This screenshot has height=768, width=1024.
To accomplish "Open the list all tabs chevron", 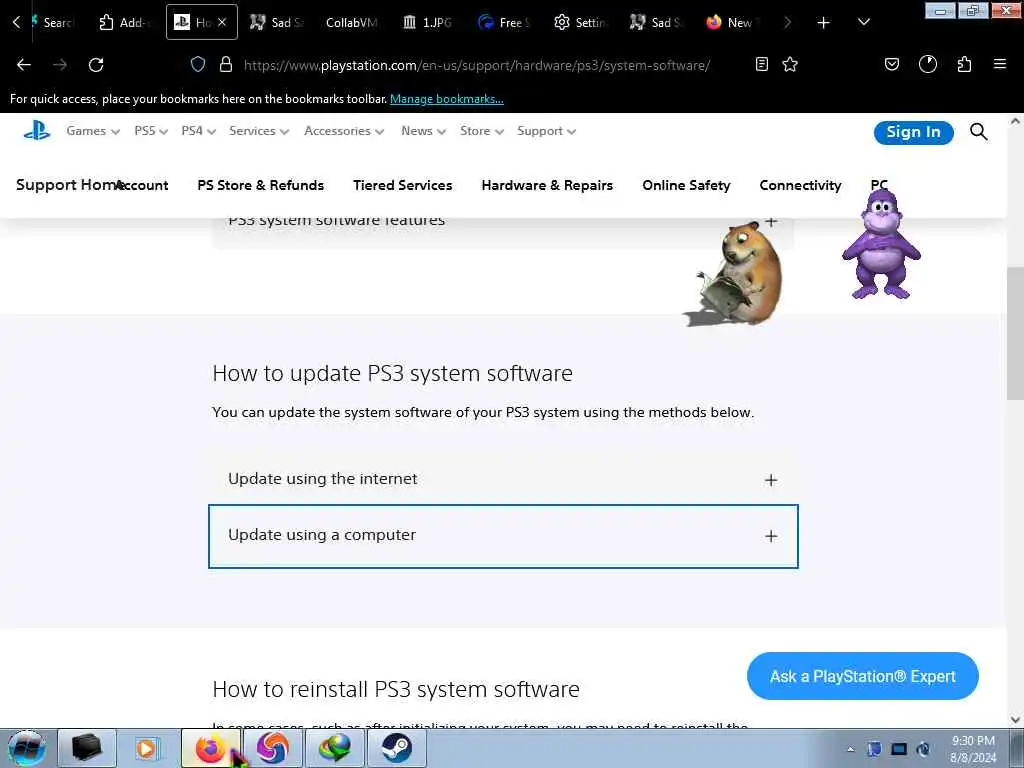I will tap(863, 22).
